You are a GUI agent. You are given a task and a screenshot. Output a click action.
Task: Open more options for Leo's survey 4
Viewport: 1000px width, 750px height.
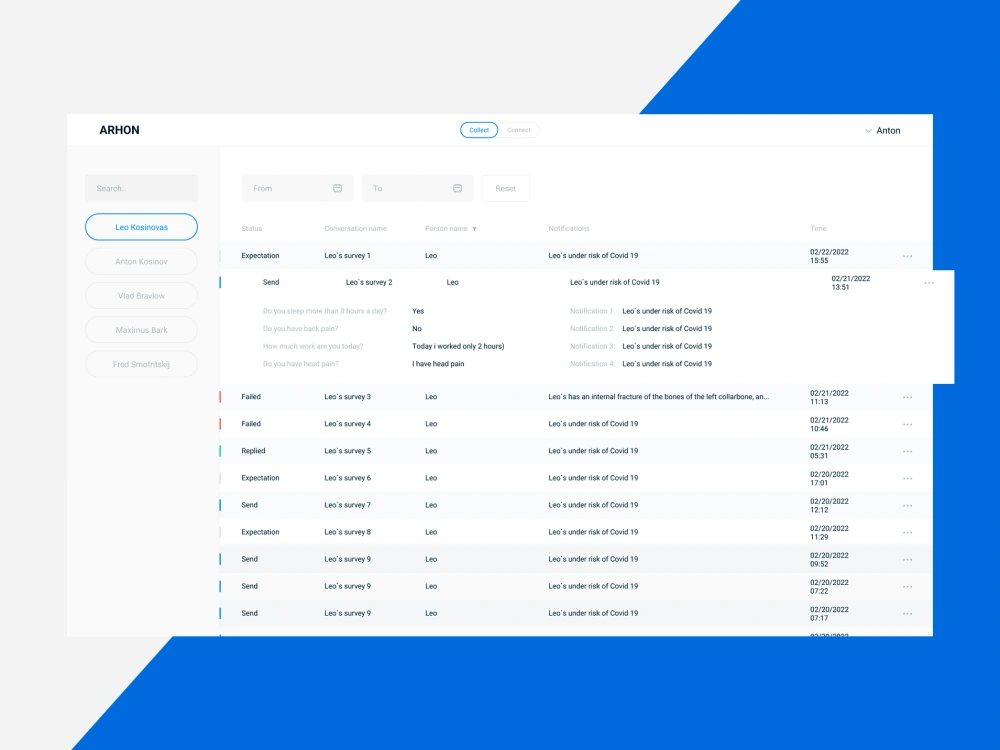(x=908, y=424)
